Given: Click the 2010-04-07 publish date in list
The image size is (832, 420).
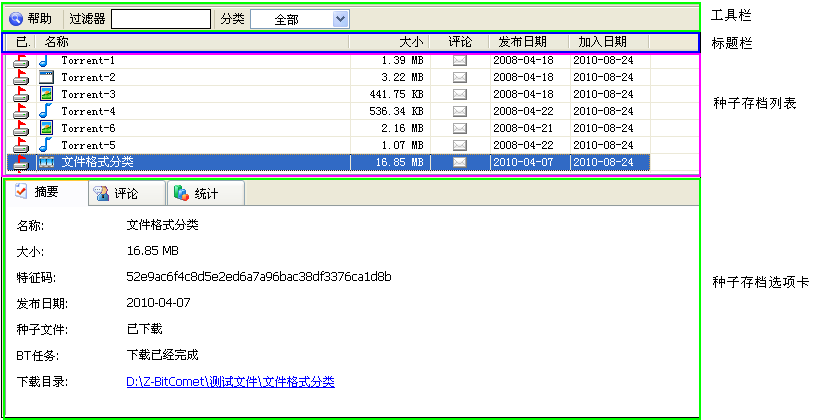Looking at the screenshot, I should coord(523,162).
